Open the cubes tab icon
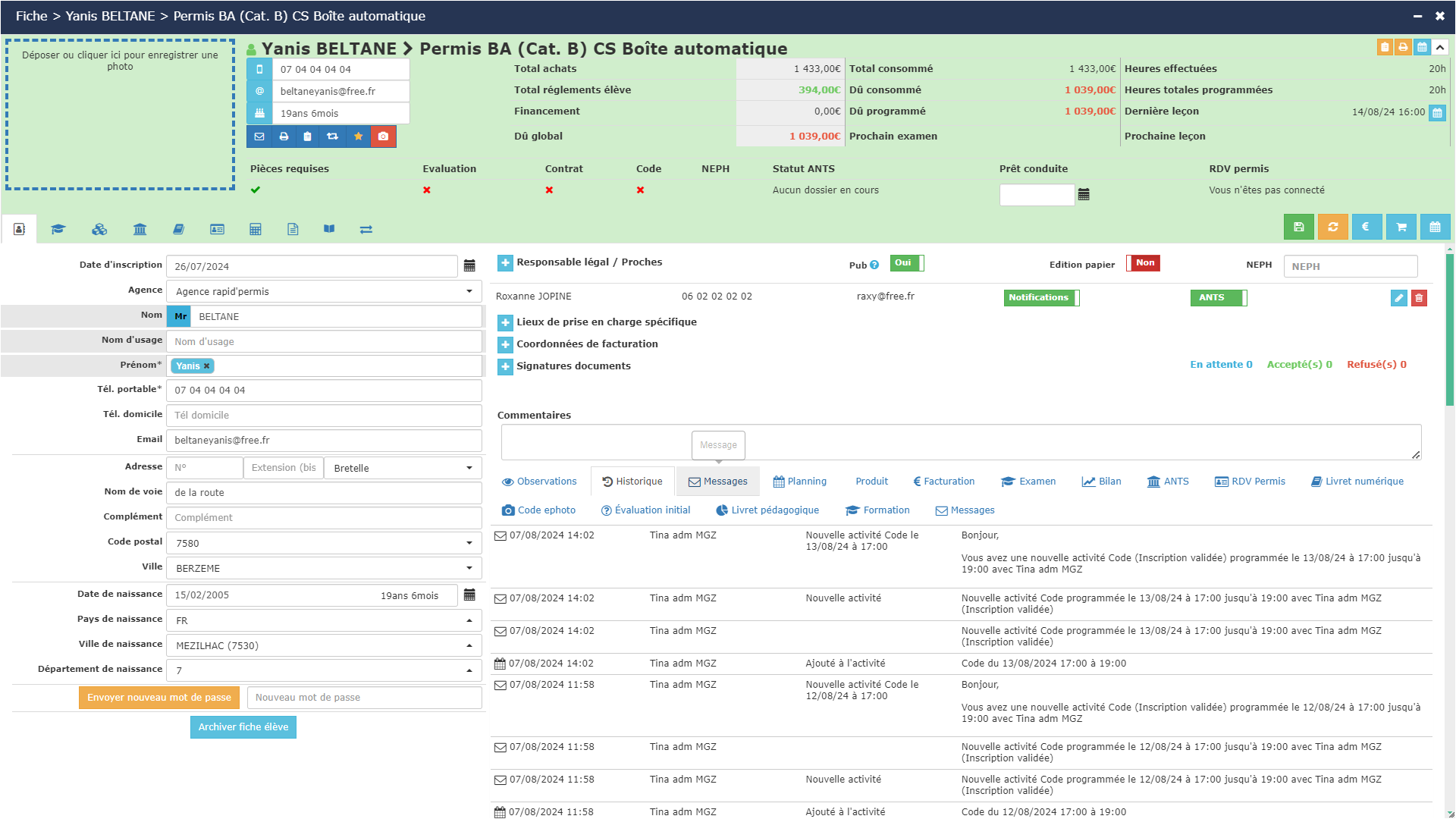 click(x=99, y=229)
